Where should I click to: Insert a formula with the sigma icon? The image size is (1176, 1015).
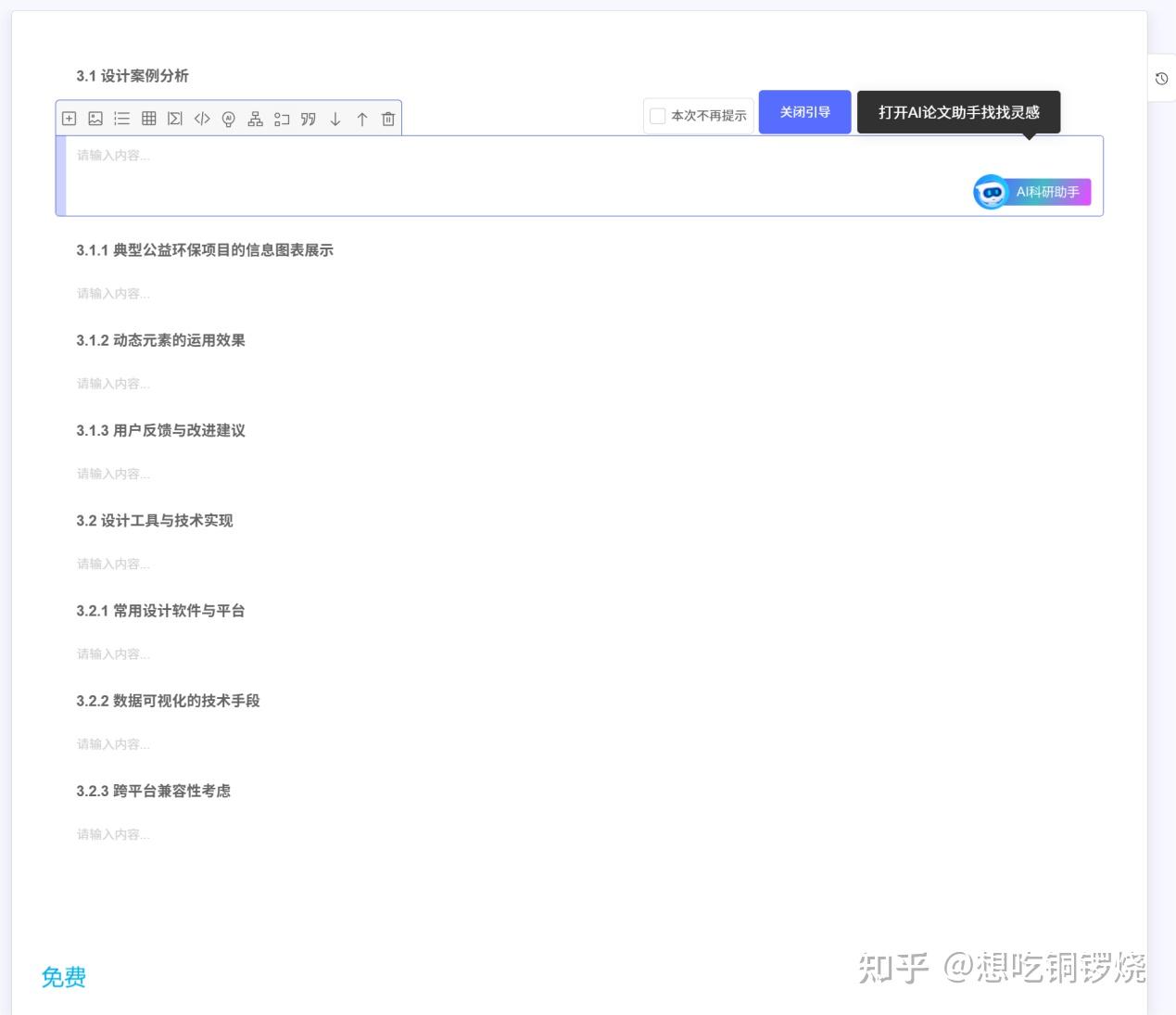[175, 119]
